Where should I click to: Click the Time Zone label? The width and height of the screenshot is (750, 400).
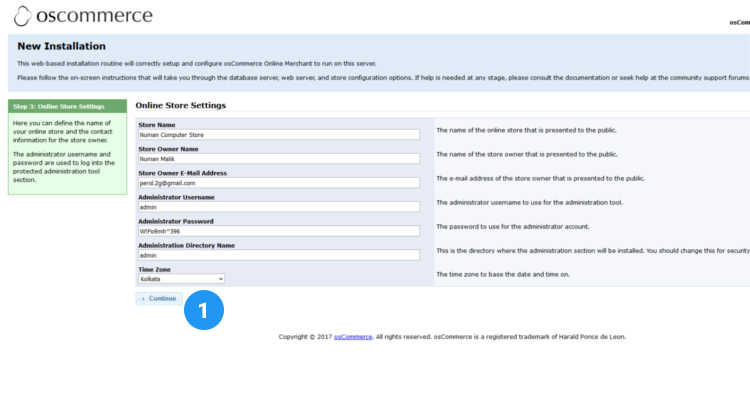click(x=154, y=270)
